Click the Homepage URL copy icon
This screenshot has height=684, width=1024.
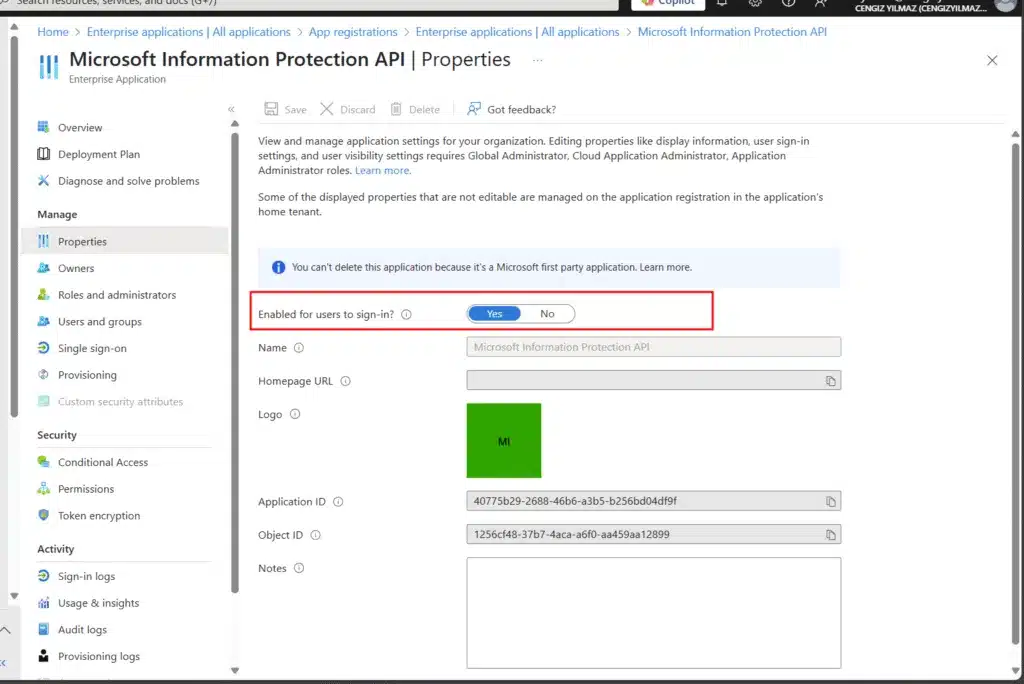pos(830,381)
